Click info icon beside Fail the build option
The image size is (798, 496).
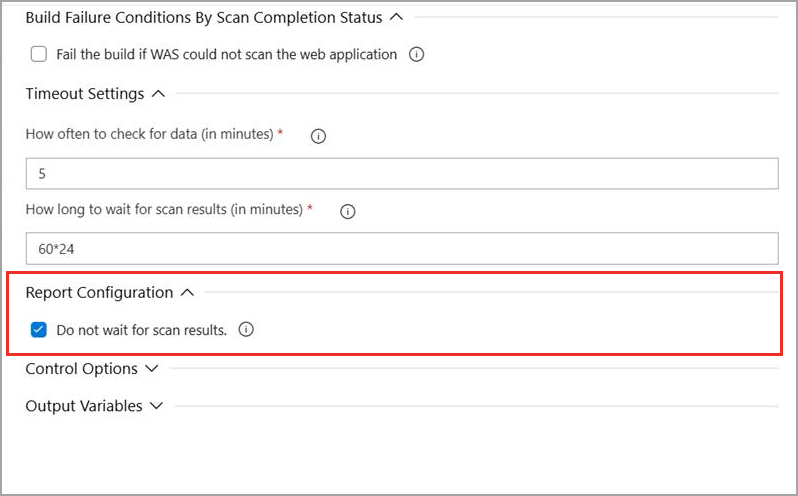click(417, 55)
